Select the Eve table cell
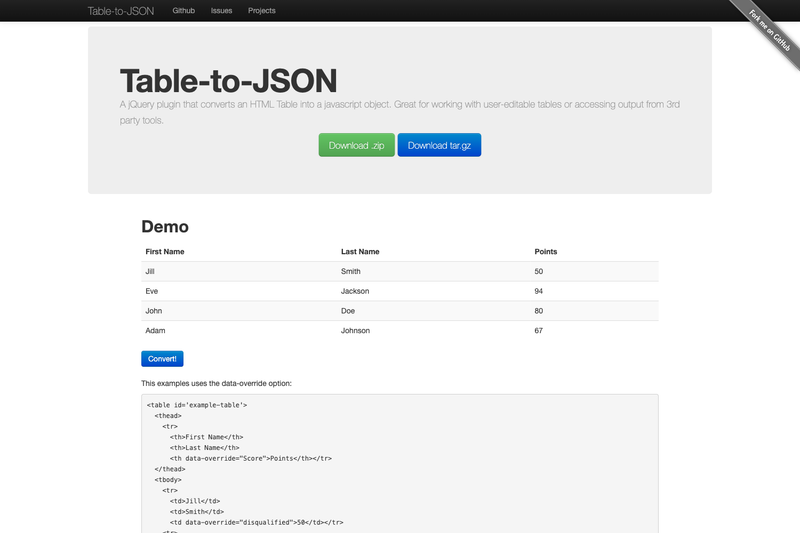Viewport: 800px width, 533px height. [152, 291]
